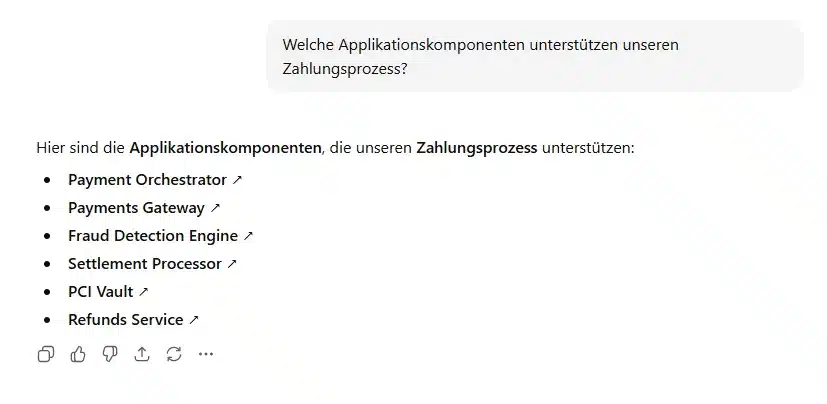Open the Fraud Detection Engine link

[153, 236]
